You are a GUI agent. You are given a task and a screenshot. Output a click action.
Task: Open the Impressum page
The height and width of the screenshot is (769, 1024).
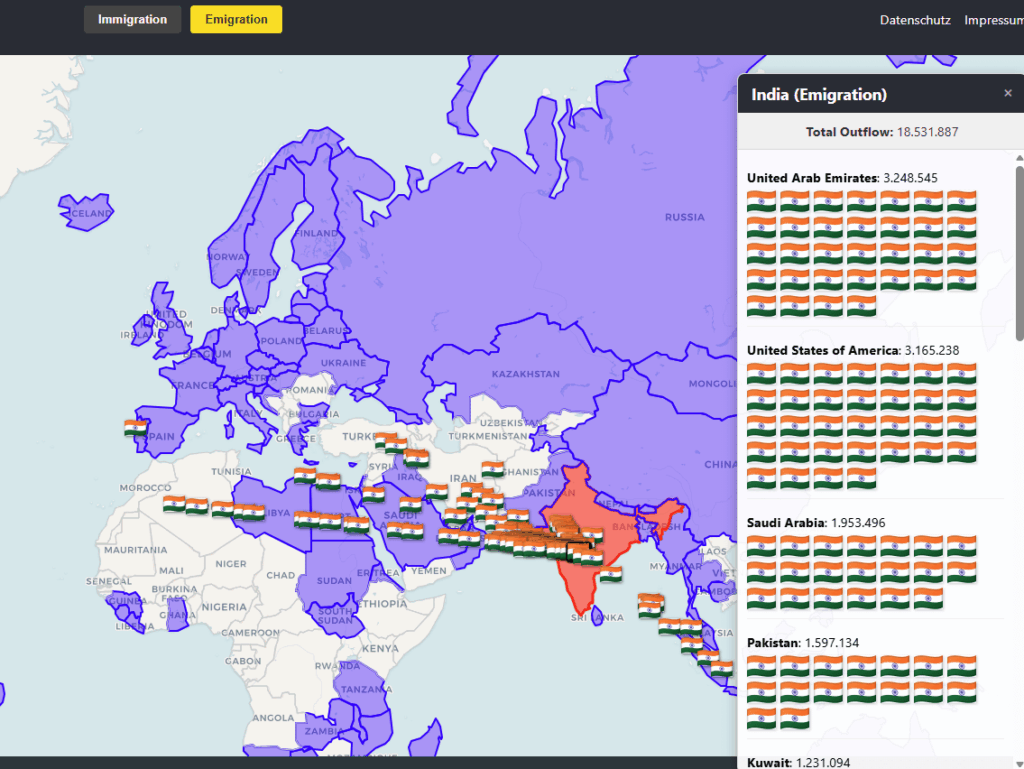pyautogui.click(x=994, y=20)
